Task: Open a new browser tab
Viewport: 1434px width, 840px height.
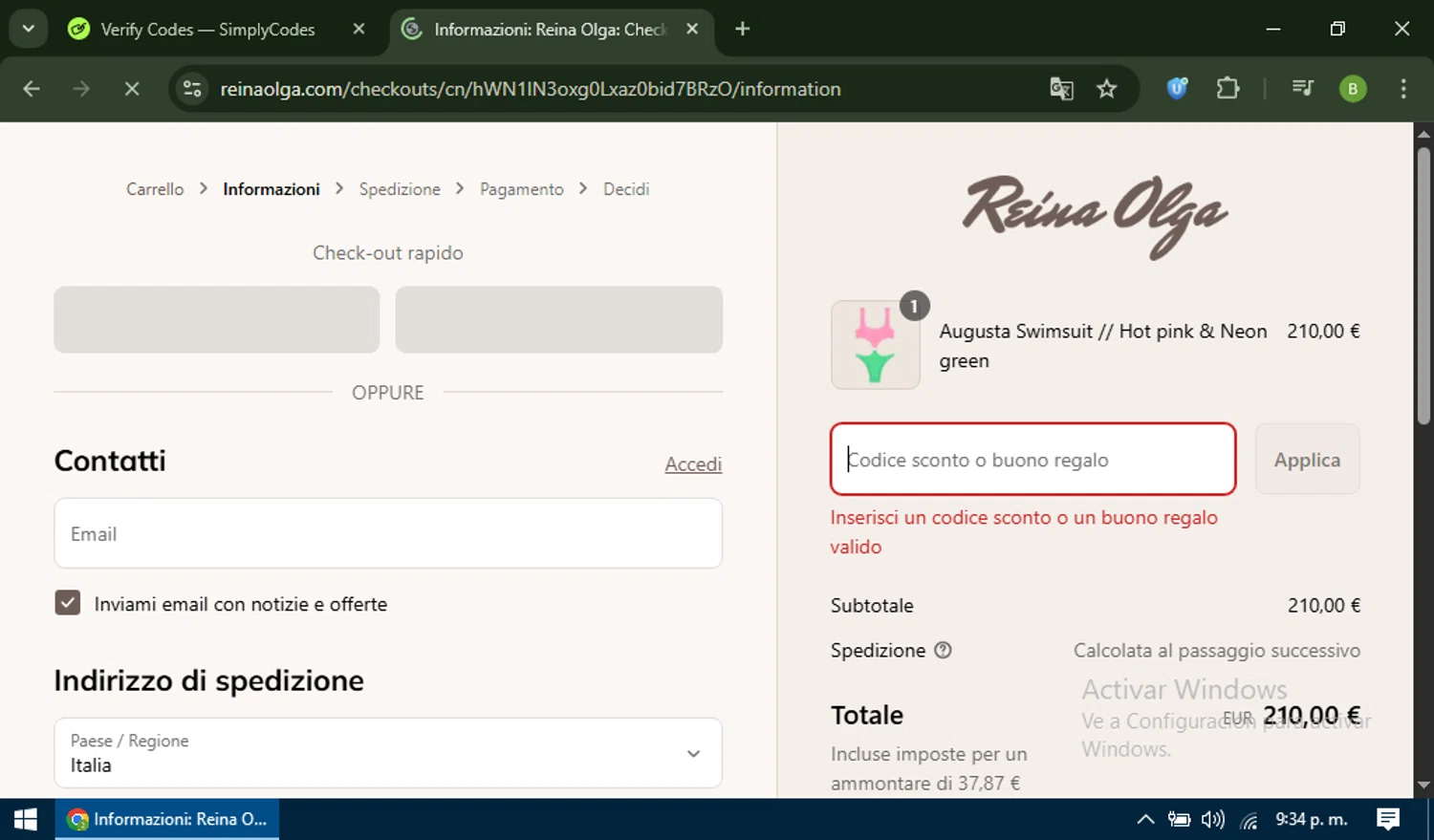Action: click(743, 29)
